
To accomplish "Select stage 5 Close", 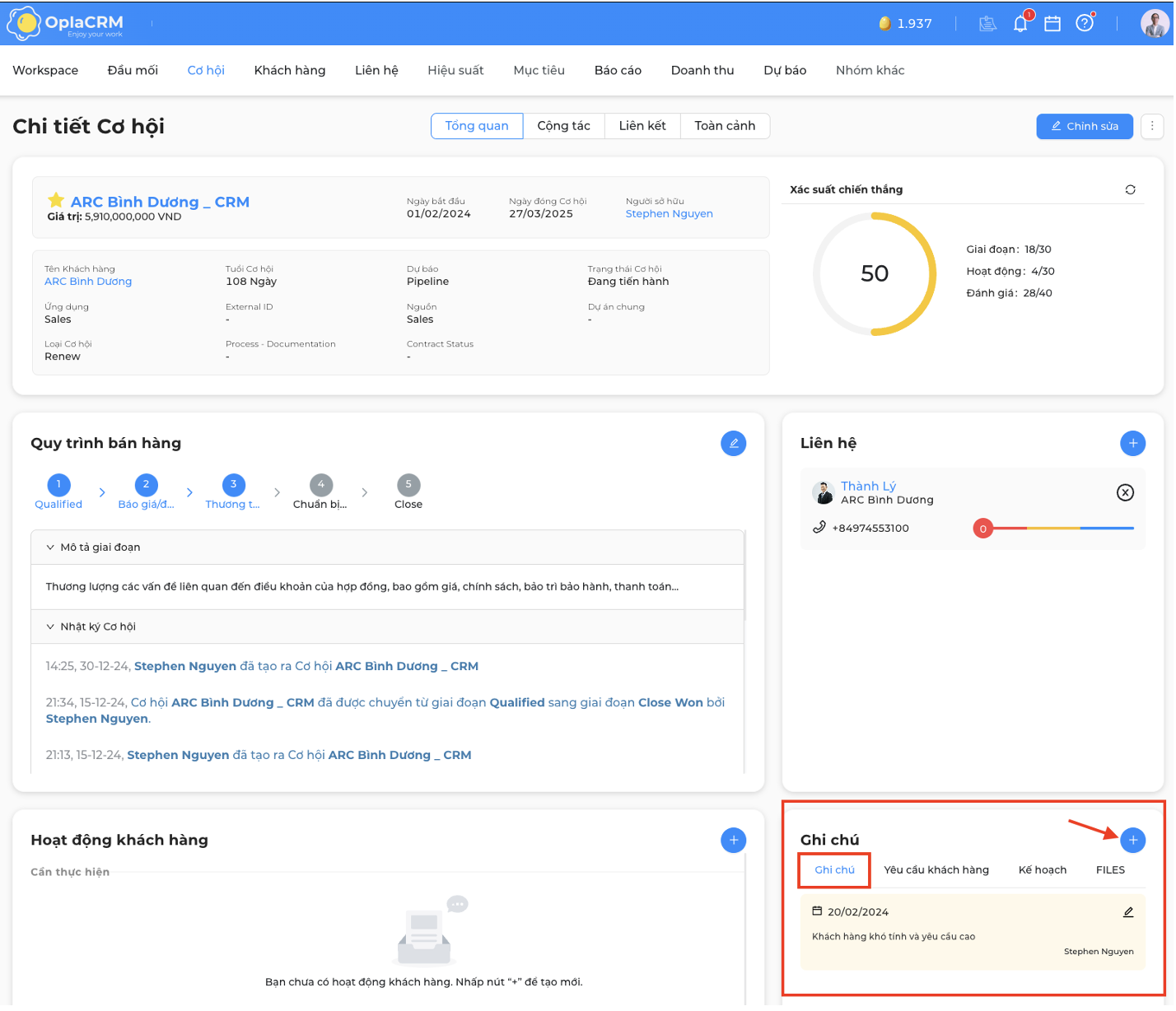I will point(408,492).
